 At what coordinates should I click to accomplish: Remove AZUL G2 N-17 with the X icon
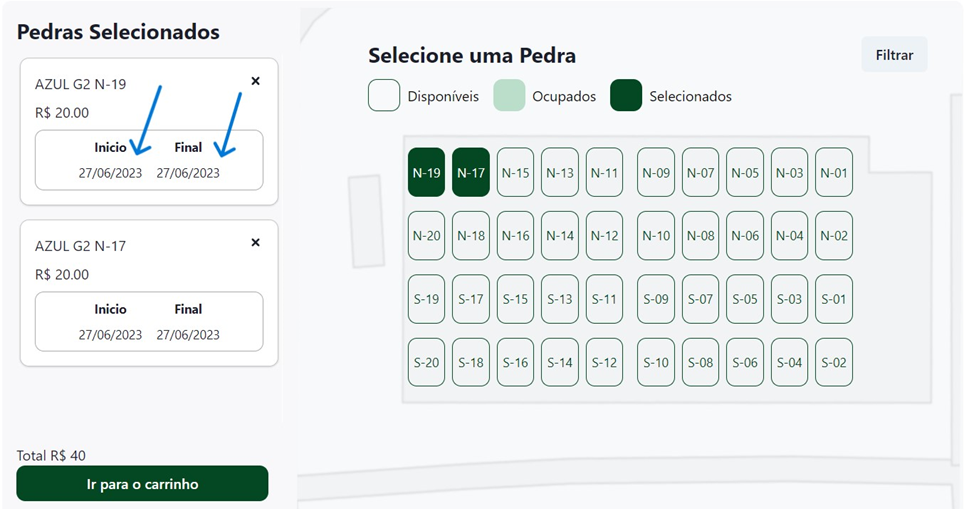point(255,242)
